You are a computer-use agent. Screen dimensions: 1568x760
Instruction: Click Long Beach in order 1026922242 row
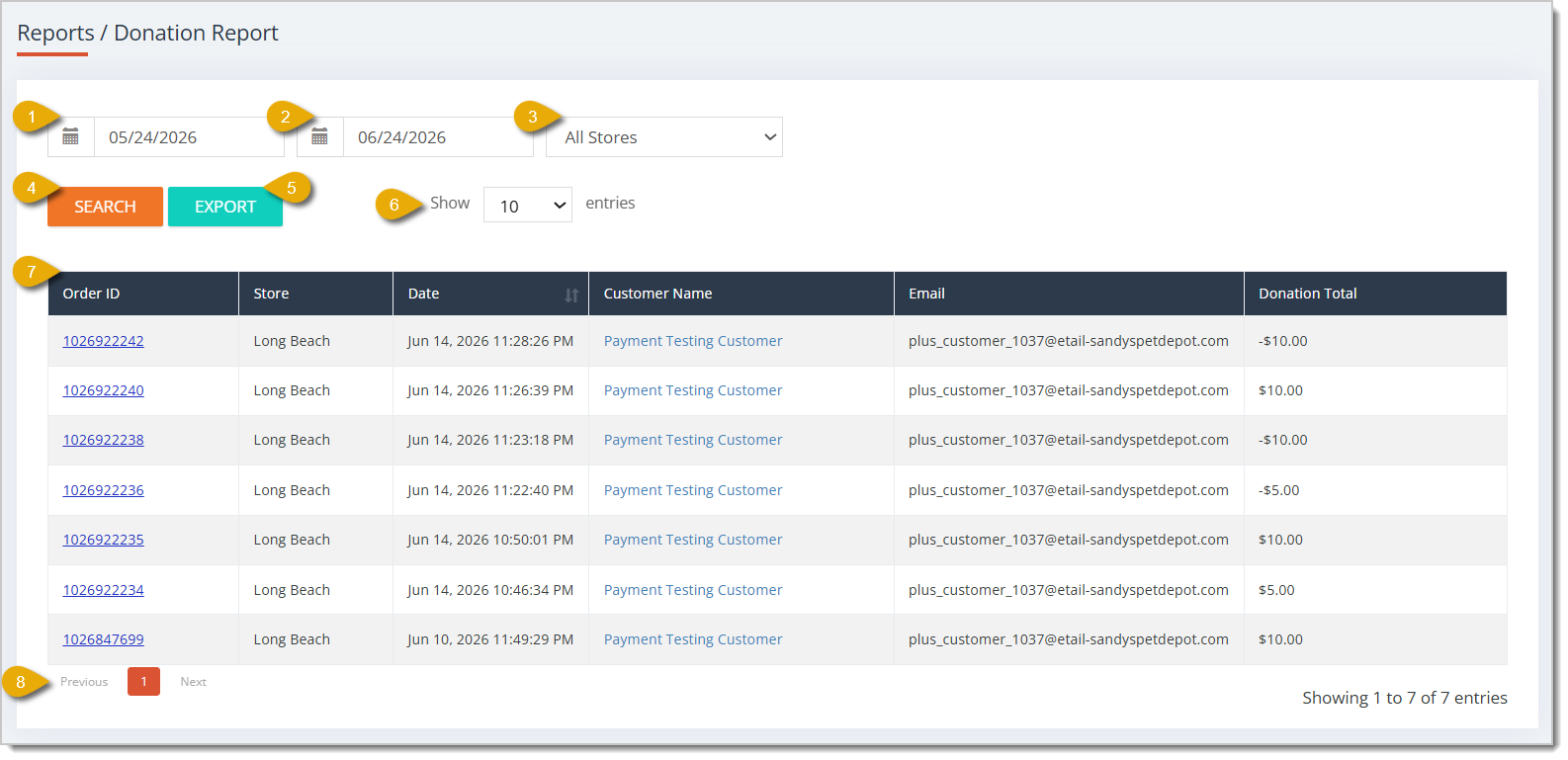292,341
